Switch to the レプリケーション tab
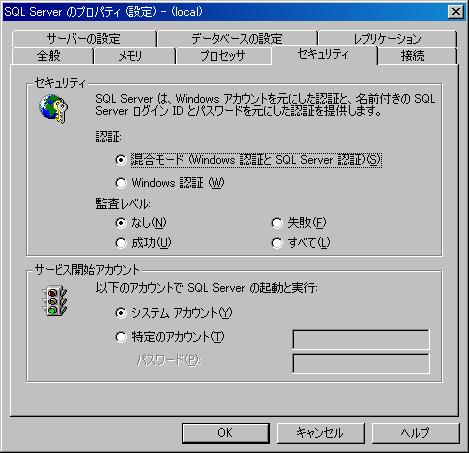469x453 pixels. click(x=387, y=39)
